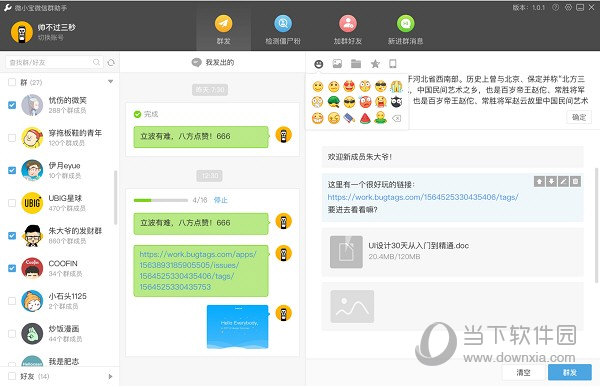The height and width of the screenshot is (387, 600).
Task: Toggle the 好友 (14) checkbox
Action: [x=12, y=376]
